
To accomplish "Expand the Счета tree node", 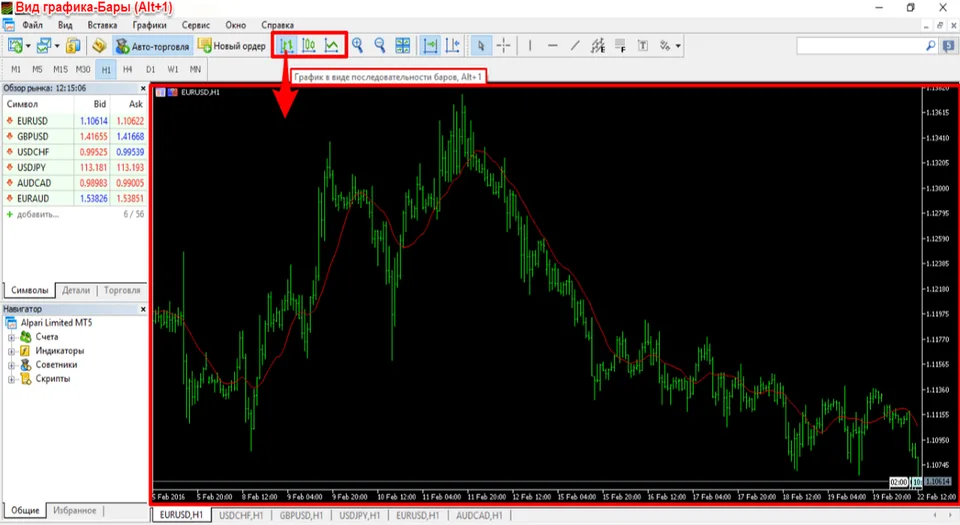I will tap(11, 337).
